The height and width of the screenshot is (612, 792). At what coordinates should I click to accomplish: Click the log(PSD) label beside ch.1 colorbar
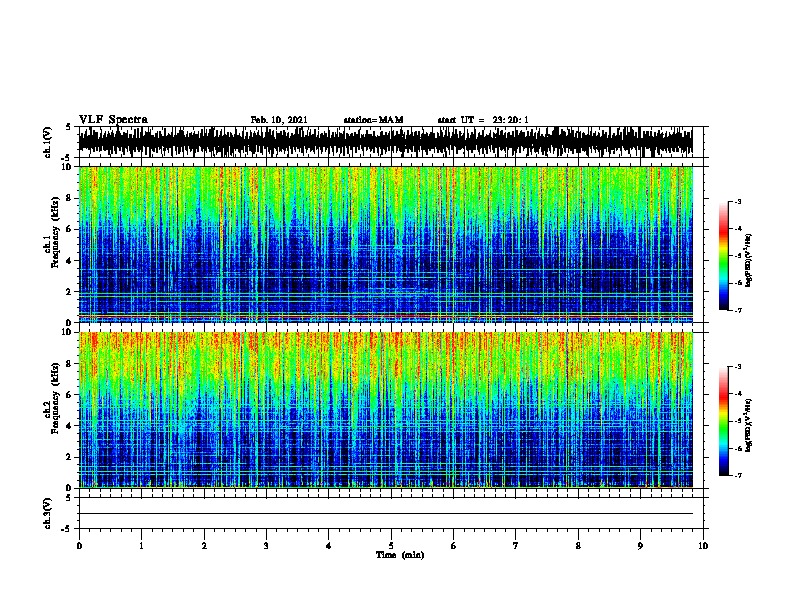click(749, 260)
